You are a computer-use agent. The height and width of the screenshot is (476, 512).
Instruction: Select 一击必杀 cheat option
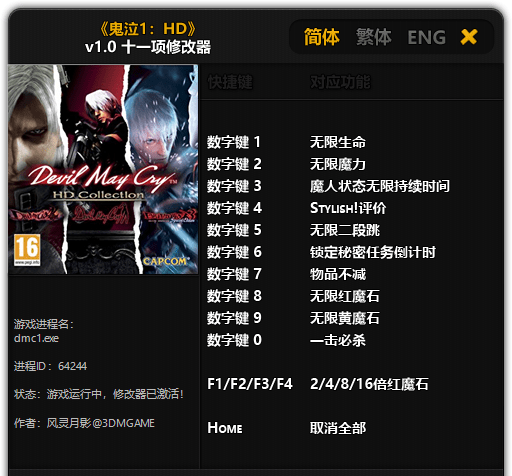(338, 340)
